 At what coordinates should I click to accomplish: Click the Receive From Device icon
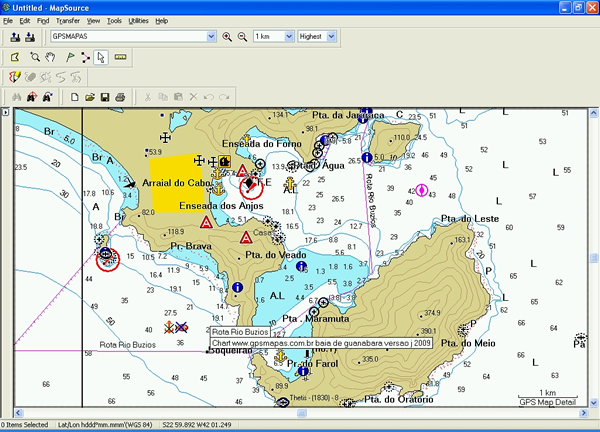tap(32, 37)
